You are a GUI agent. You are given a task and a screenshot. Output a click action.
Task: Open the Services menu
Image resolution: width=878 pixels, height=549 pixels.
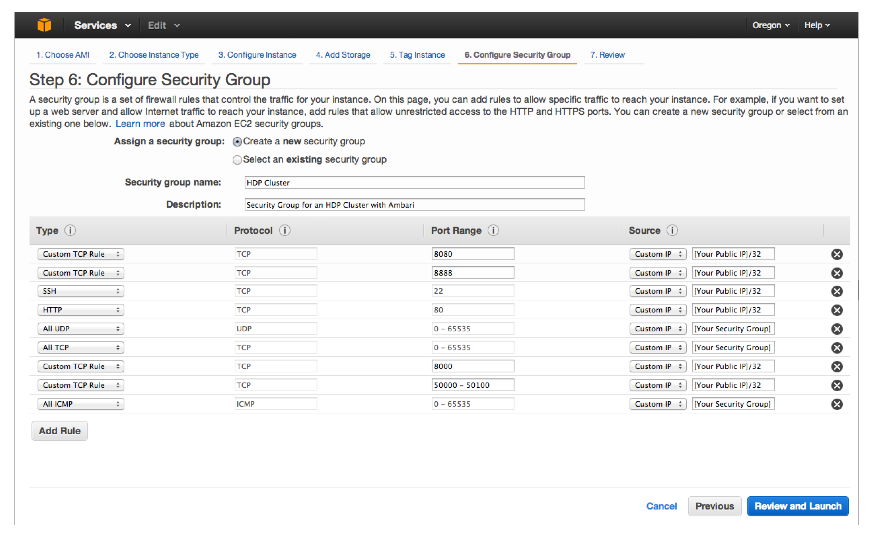102,25
